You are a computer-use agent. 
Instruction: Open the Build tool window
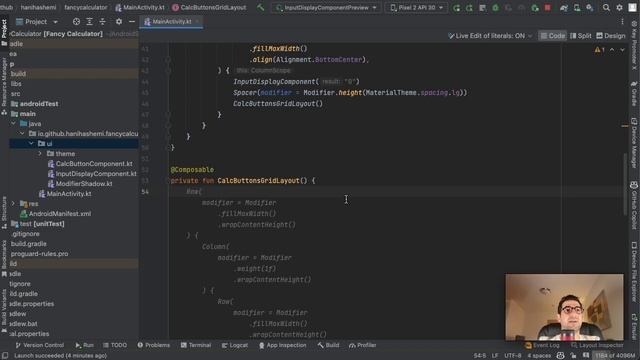328,345
